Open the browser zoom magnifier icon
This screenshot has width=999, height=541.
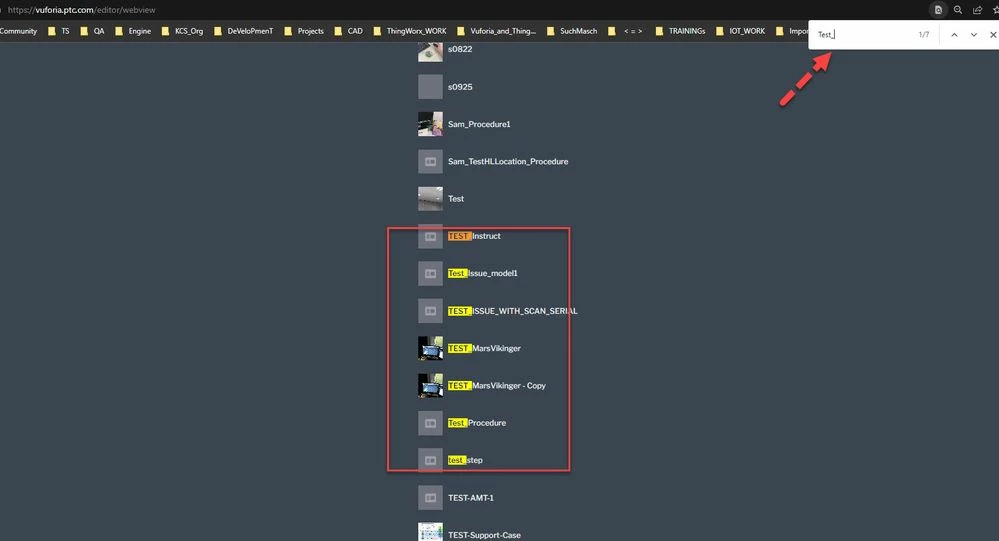[958, 10]
